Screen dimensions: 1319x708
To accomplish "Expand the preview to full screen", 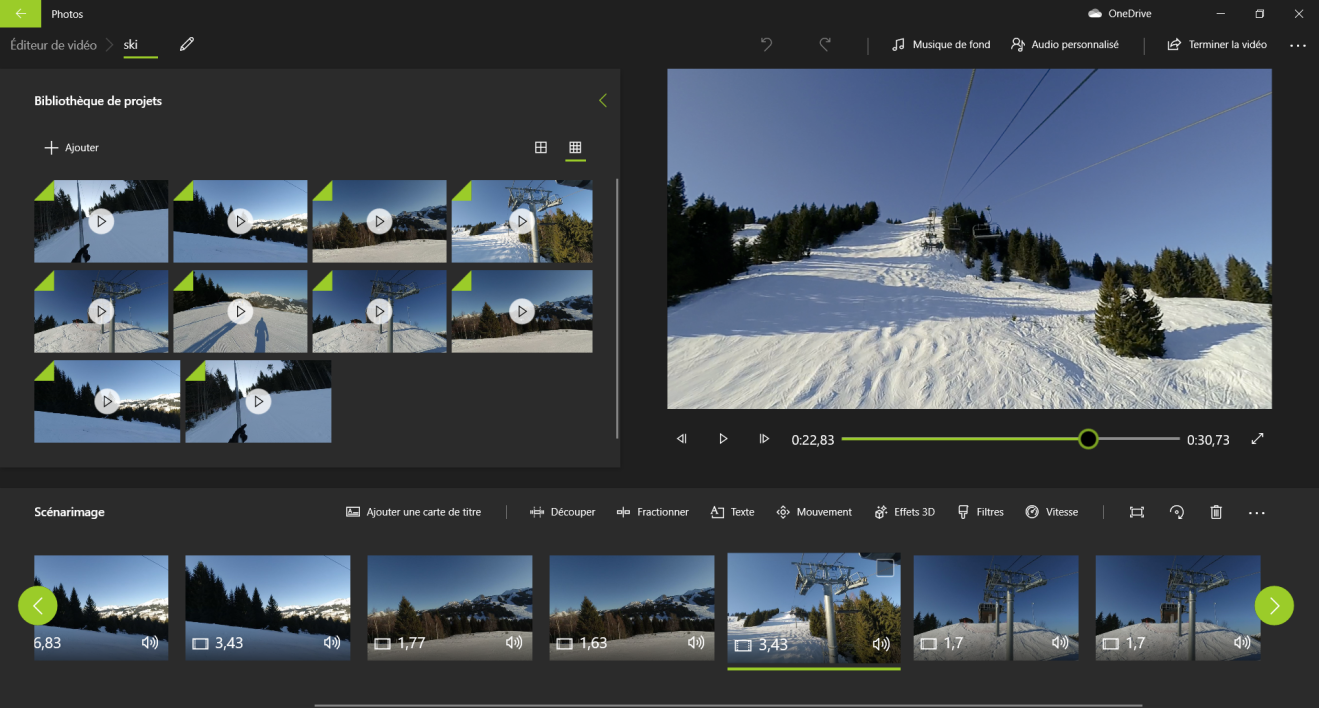I will coord(1258,439).
